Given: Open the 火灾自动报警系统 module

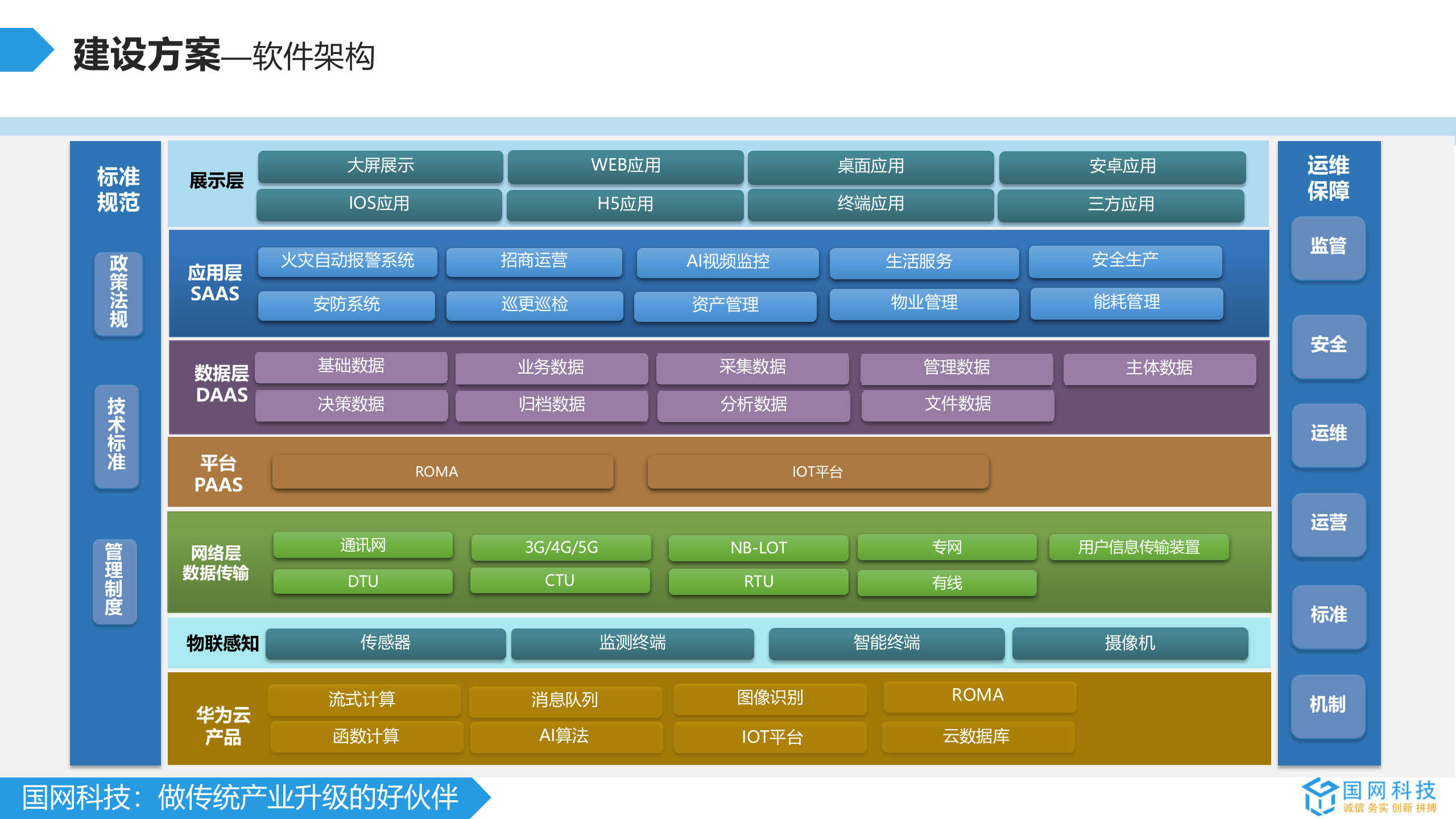Looking at the screenshot, I should [x=348, y=262].
